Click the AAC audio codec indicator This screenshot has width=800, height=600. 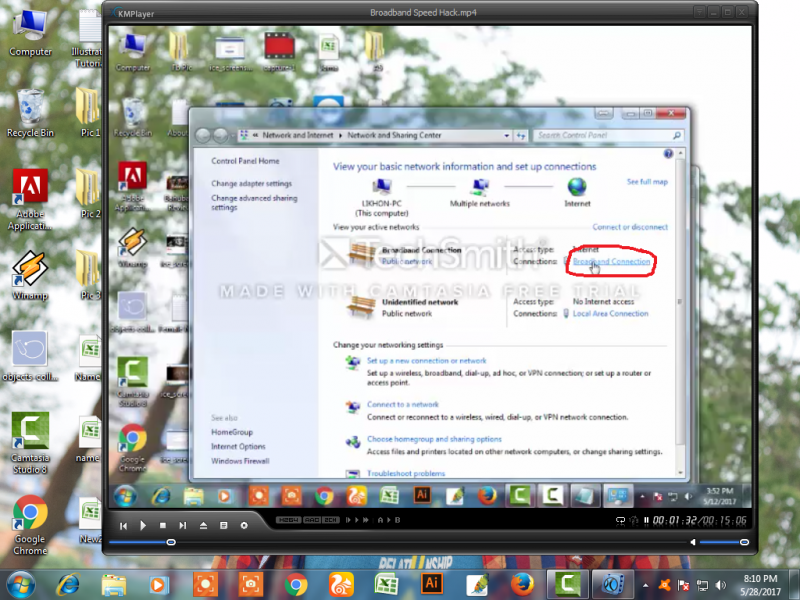312,520
